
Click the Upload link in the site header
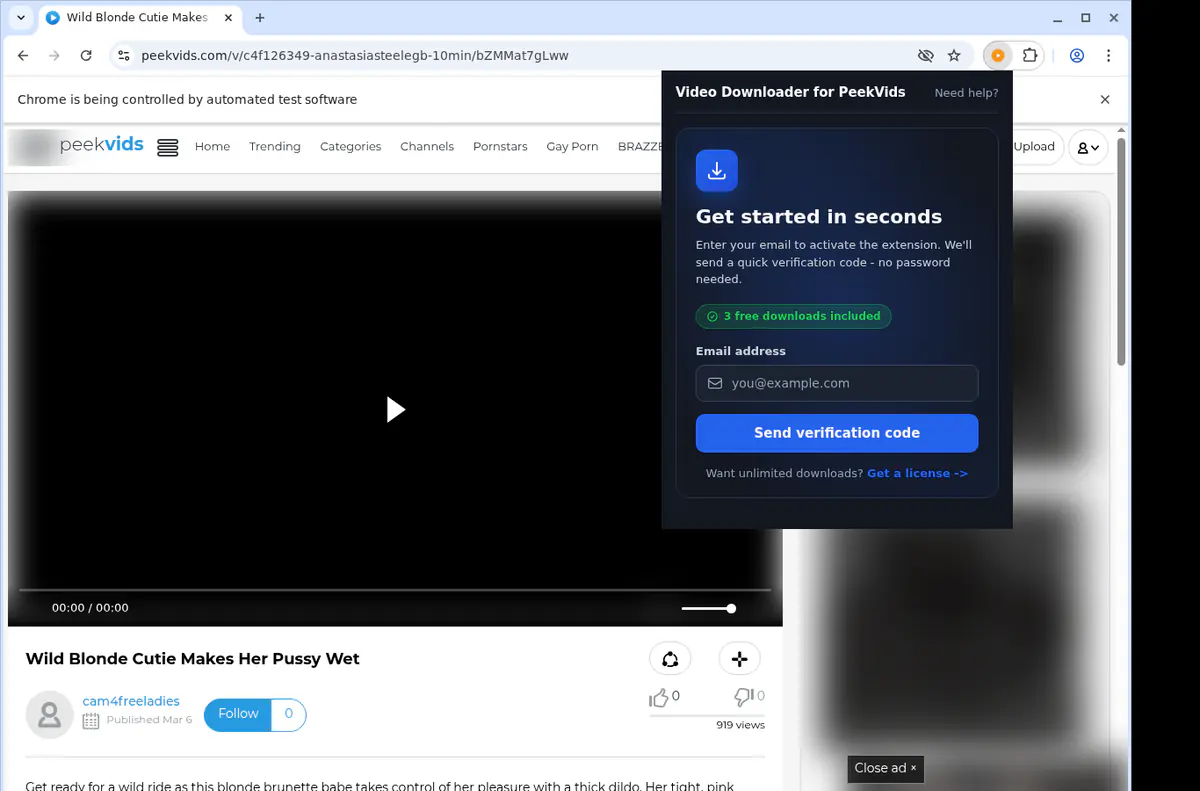(x=1034, y=146)
